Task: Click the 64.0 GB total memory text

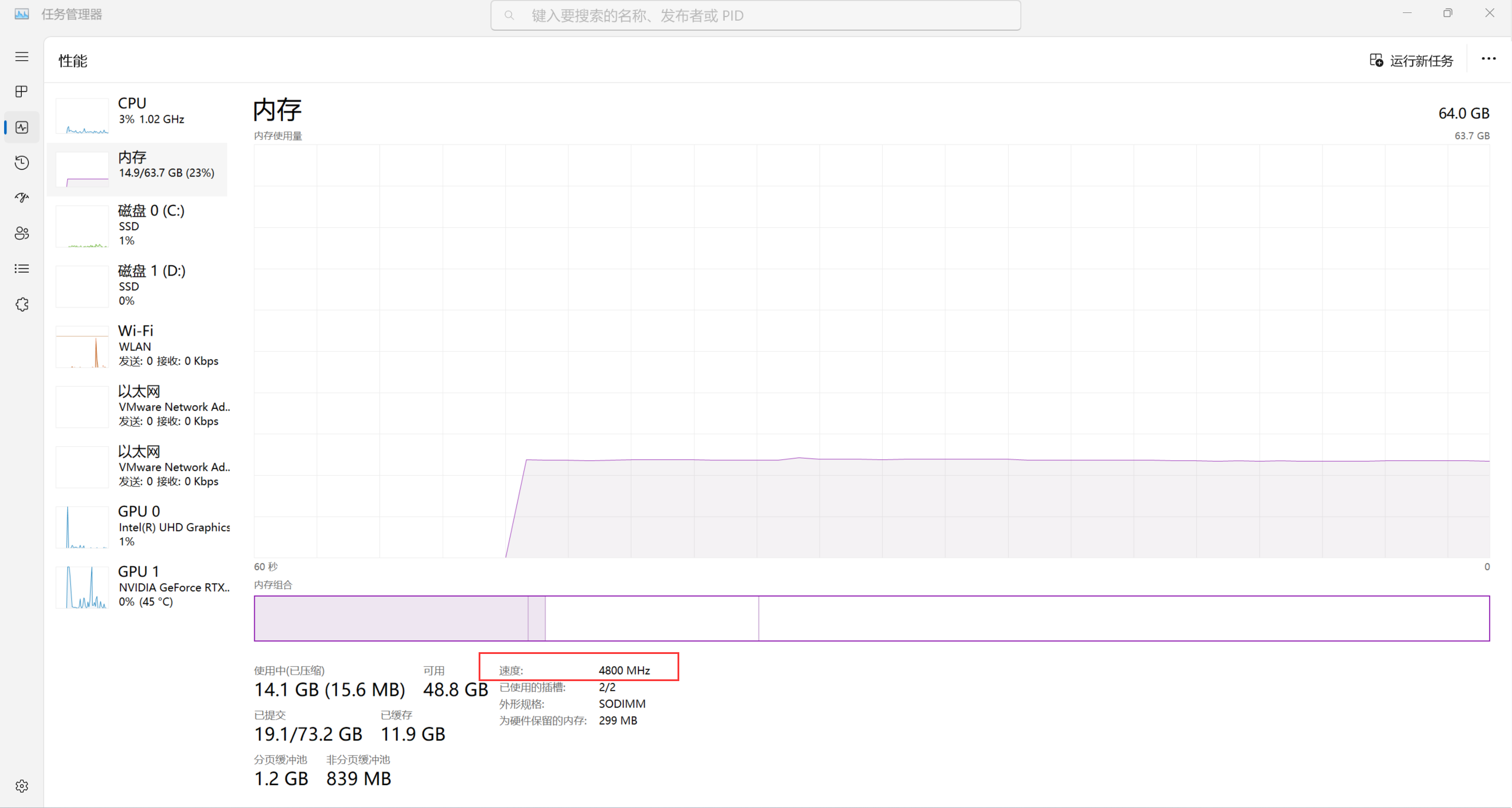Action: pyautogui.click(x=1464, y=113)
